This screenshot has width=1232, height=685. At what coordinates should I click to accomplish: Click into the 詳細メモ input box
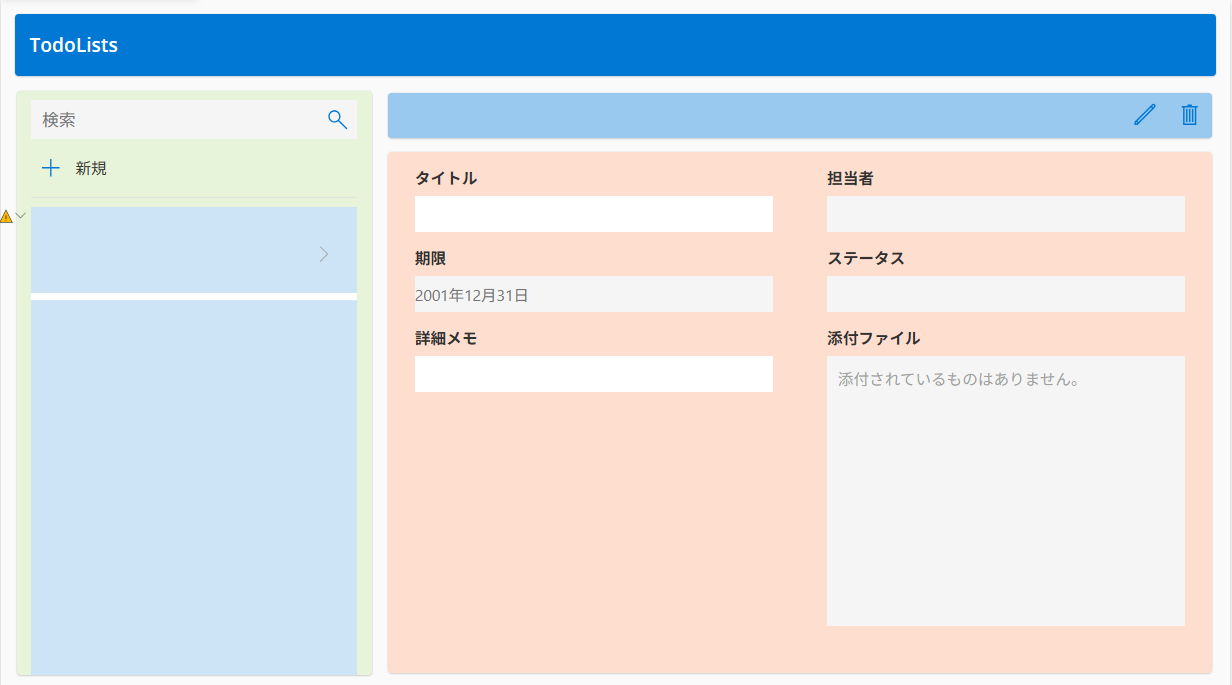[593, 374]
